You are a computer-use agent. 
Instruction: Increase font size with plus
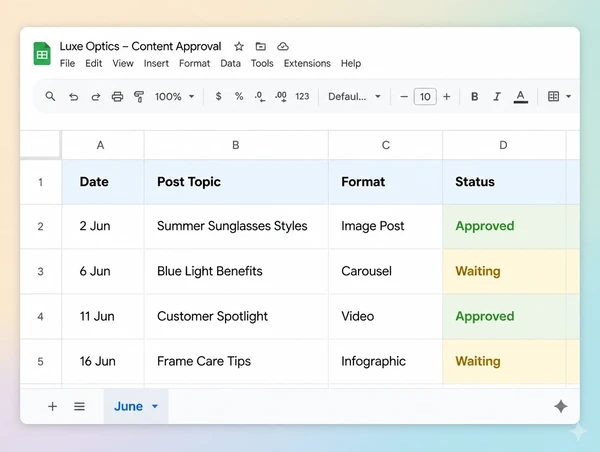(447, 96)
